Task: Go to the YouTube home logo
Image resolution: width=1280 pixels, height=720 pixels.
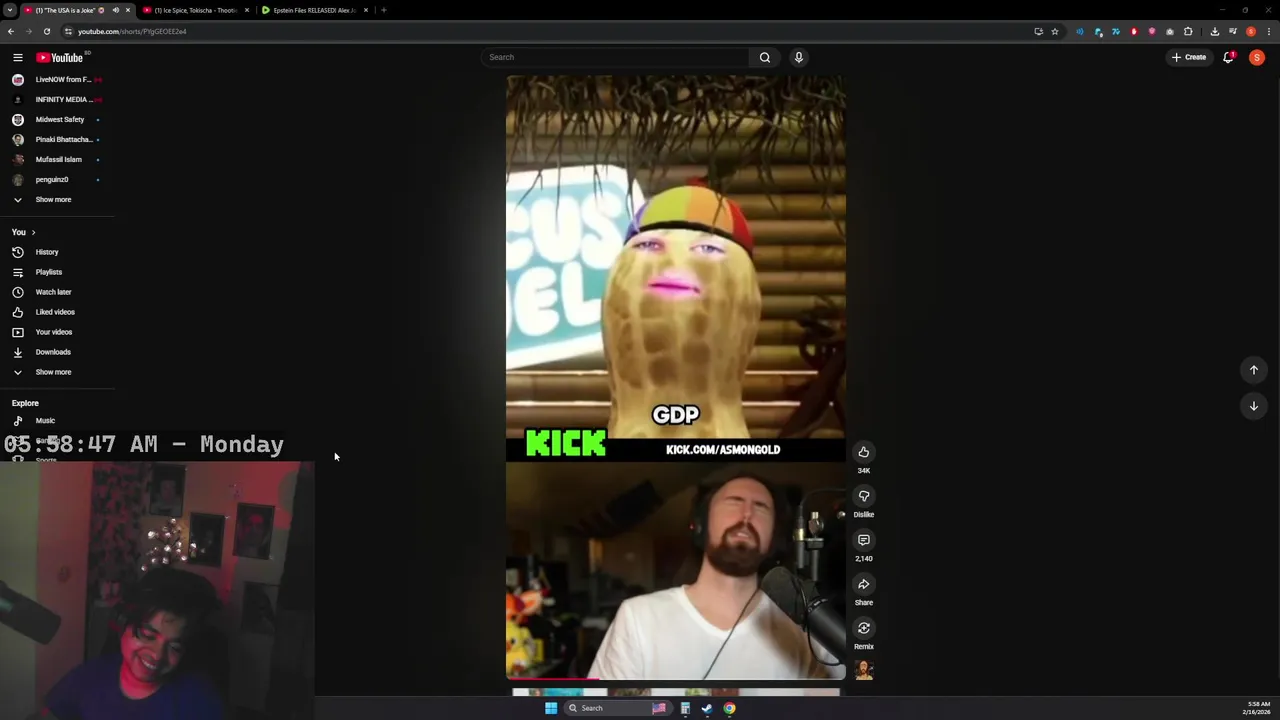Action: [60, 57]
